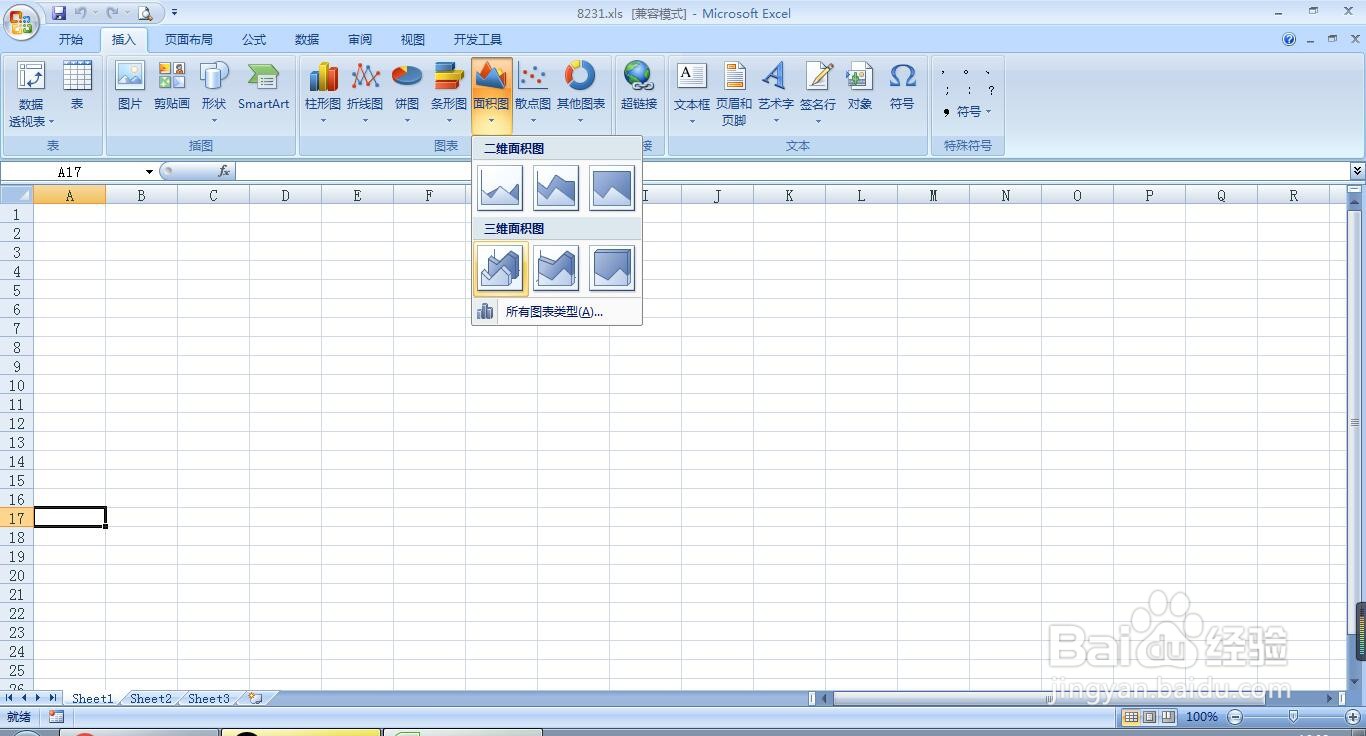This screenshot has width=1366, height=736.
Task: Switch to Page Layout view in status bar
Action: pos(1149,717)
